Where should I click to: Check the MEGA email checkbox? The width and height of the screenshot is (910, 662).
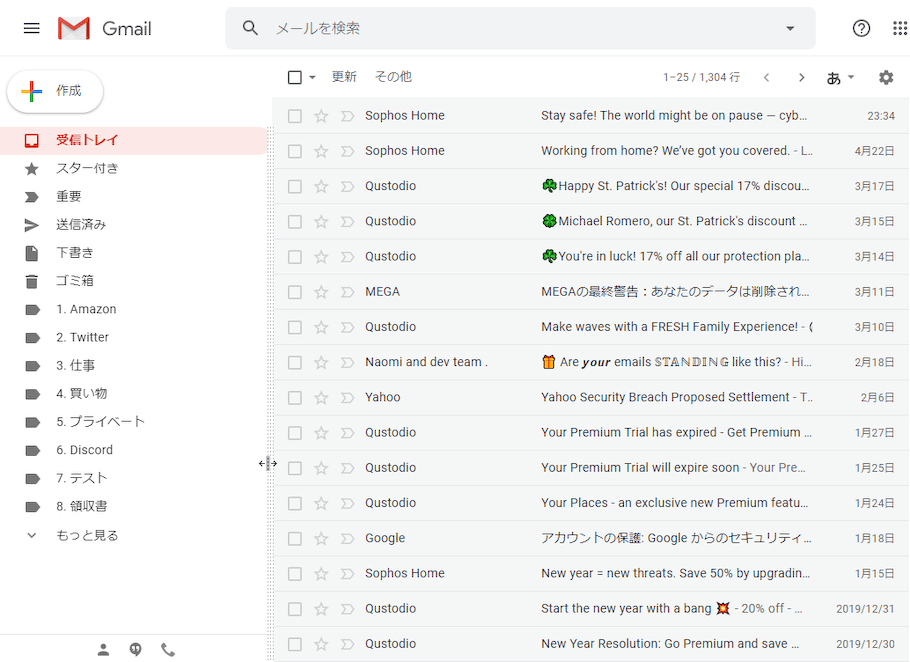295,292
